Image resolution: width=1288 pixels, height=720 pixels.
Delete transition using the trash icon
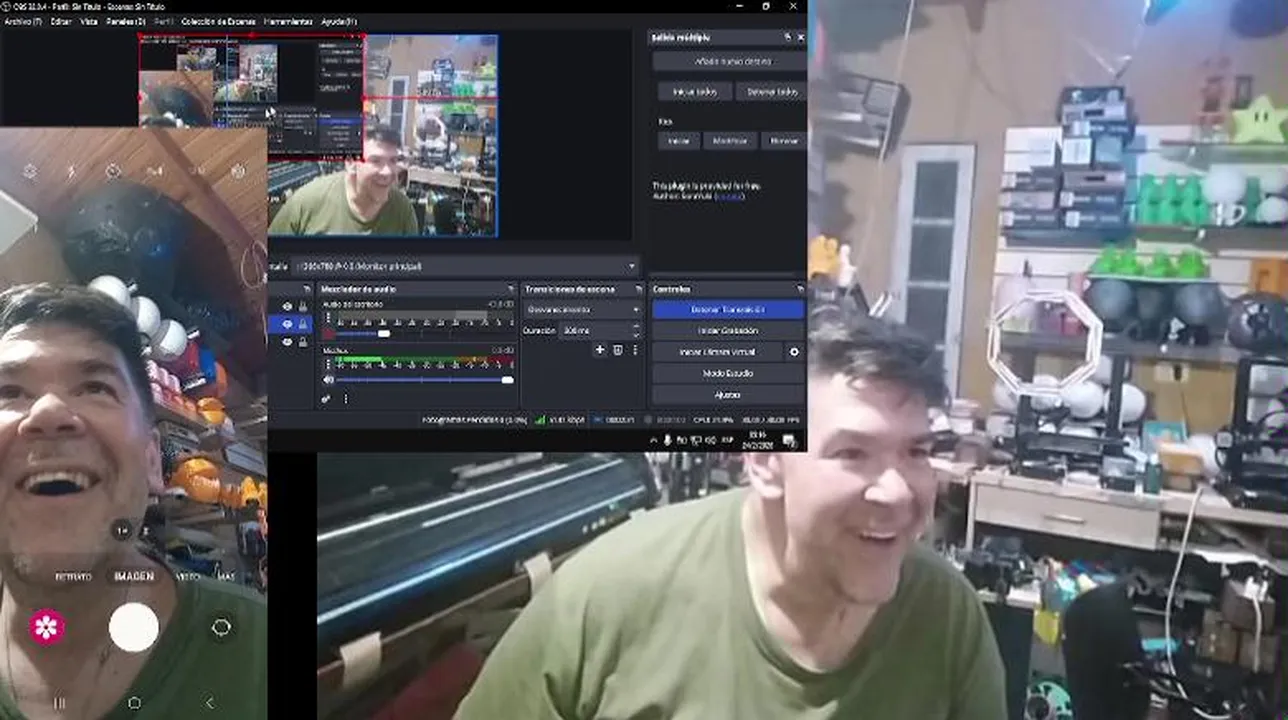[x=617, y=350]
